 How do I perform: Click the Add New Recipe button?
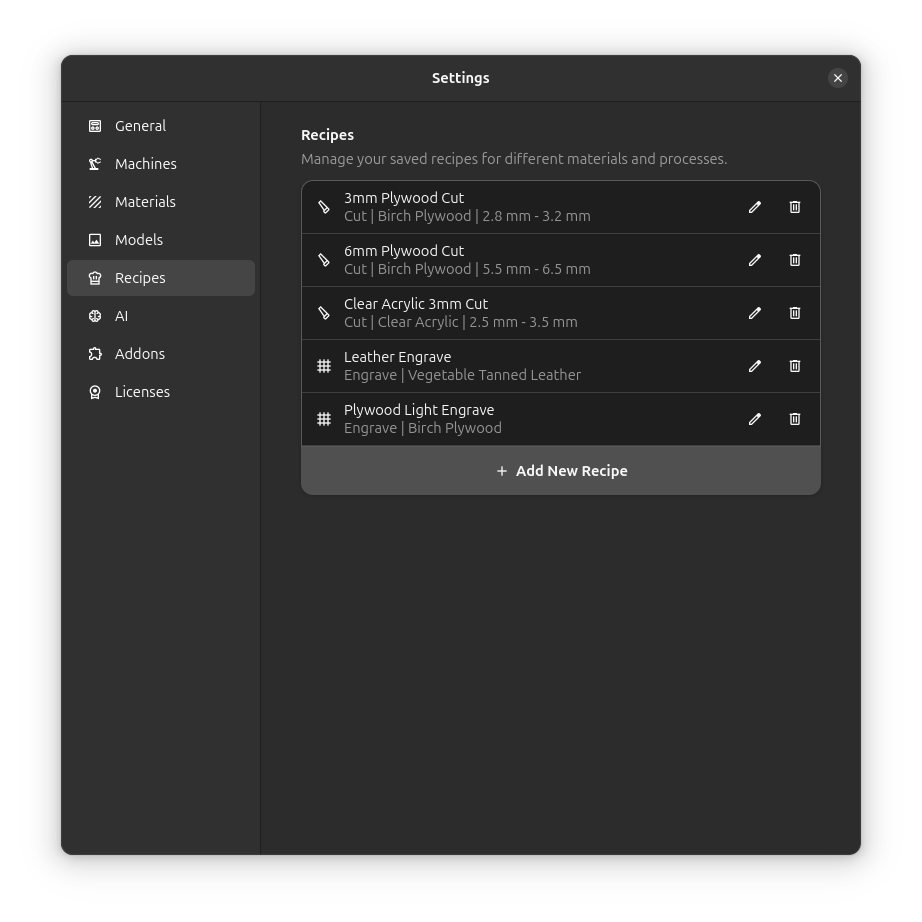[561, 470]
